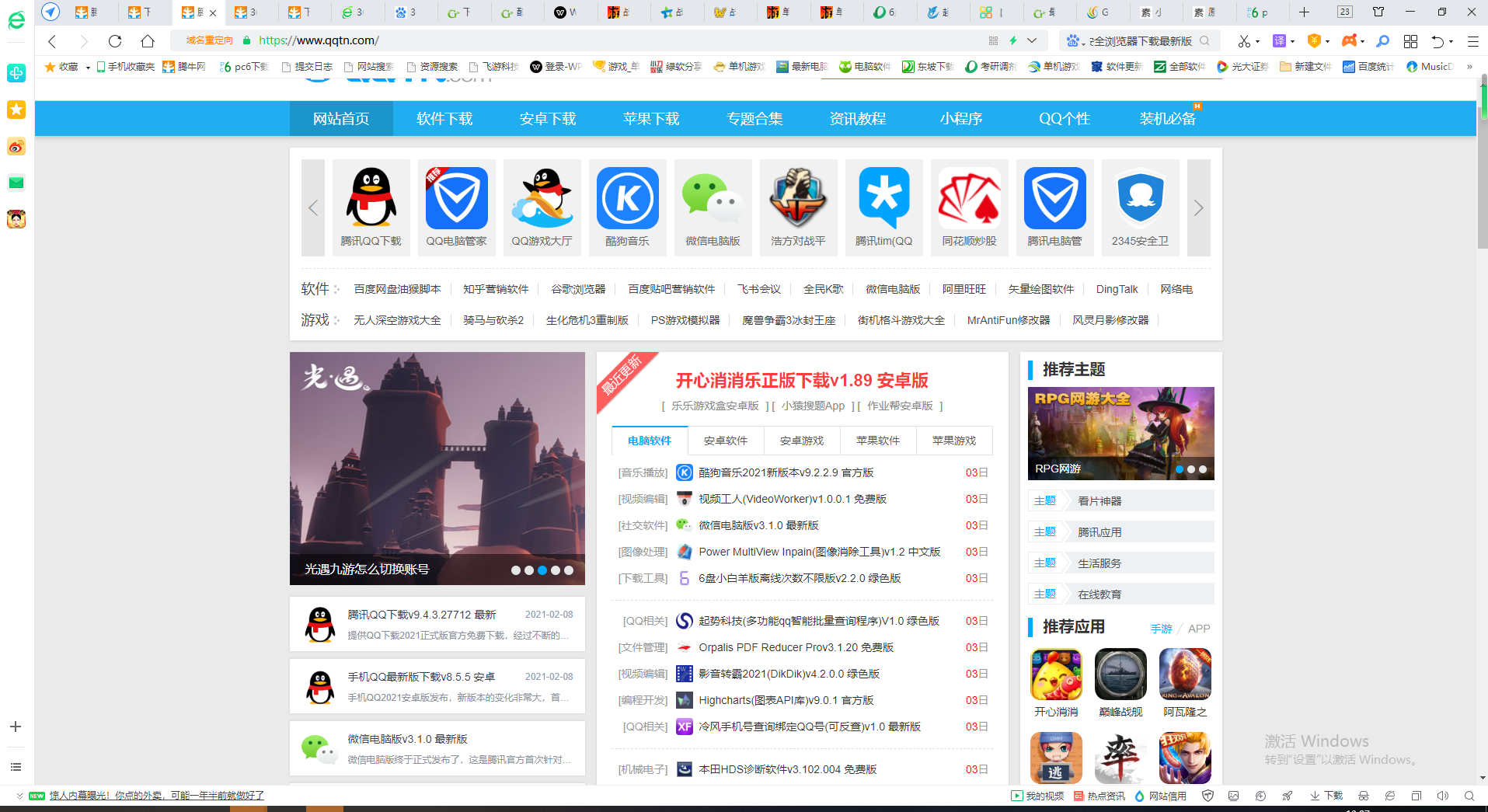This screenshot has width=1488, height=812.
Task: Open the screenshot tool dropdown arrow
Action: click(1257, 42)
